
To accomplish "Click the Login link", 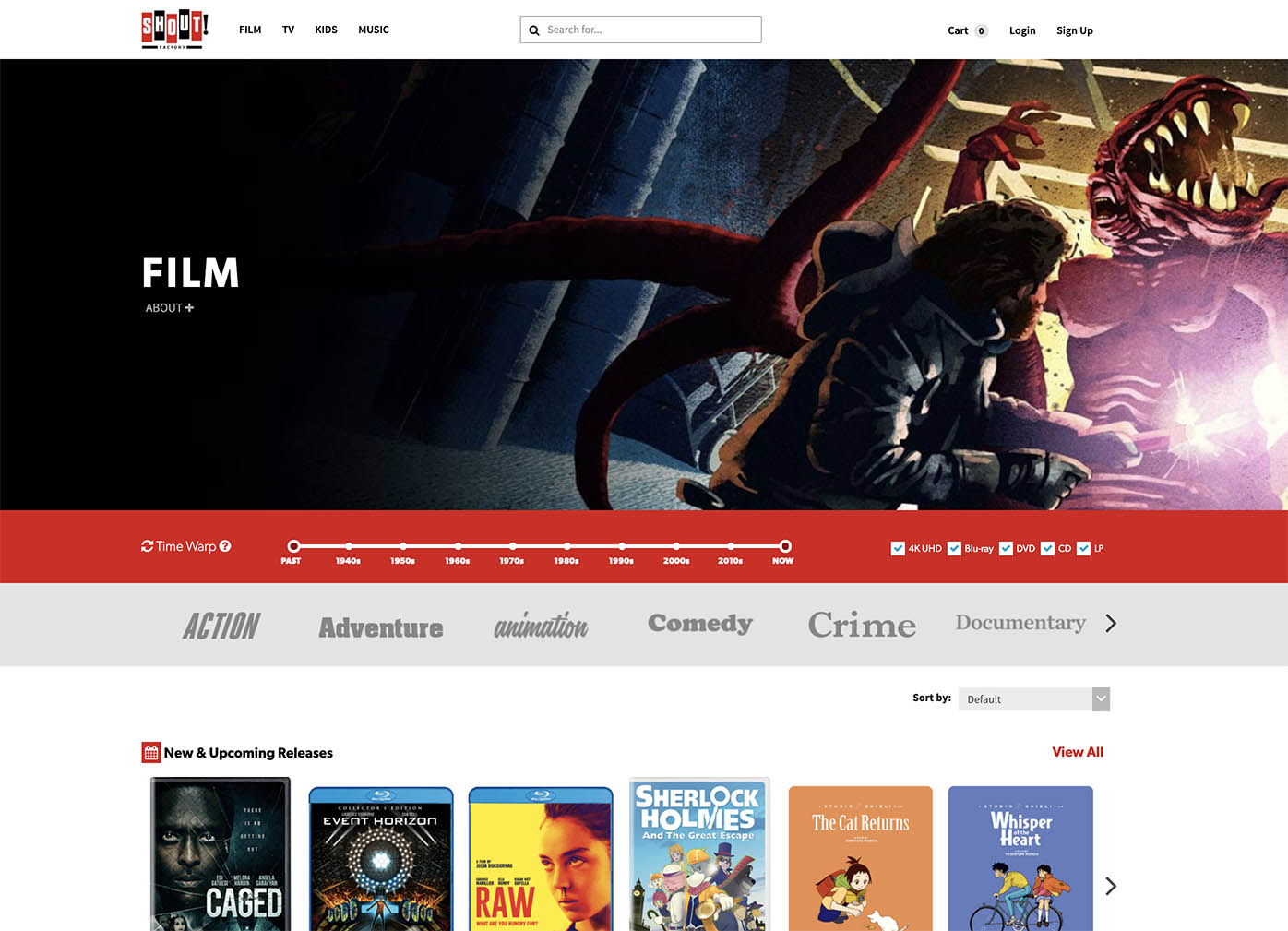I will coord(1022,30).
